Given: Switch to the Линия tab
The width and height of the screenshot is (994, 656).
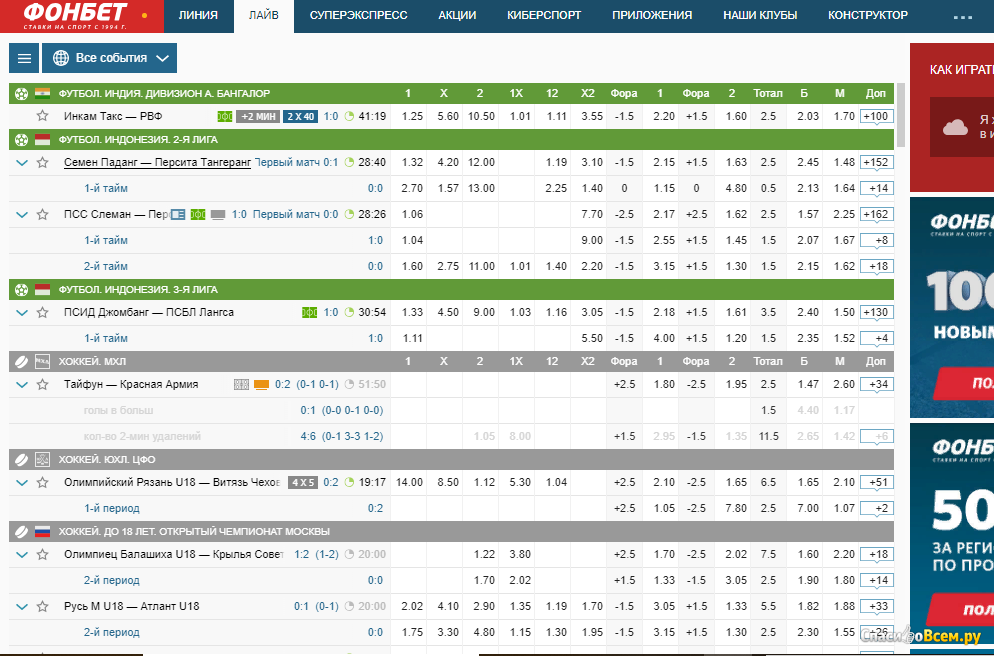Looking at the screenshot, I should tap(198, 15).
